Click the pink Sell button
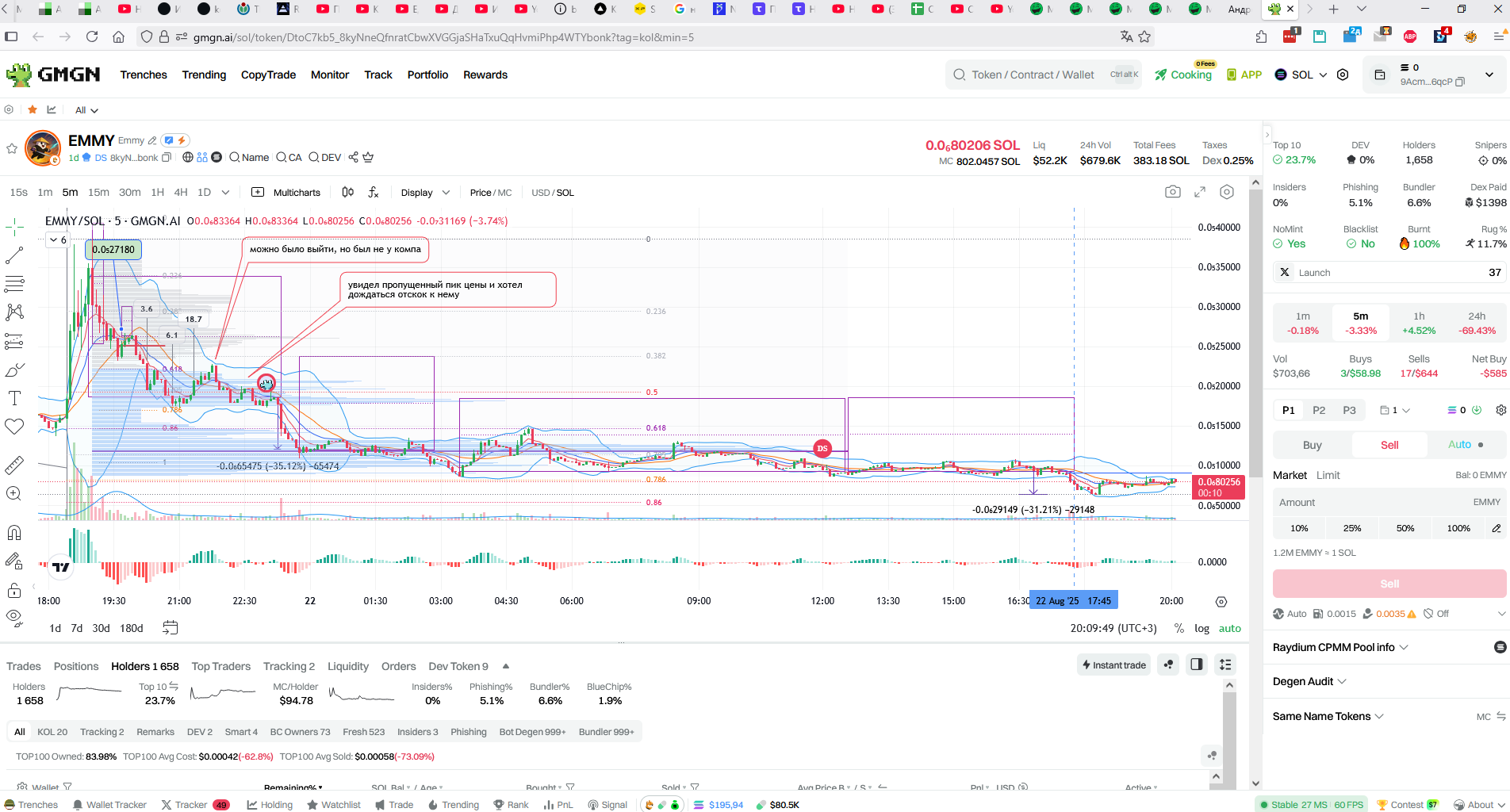Screen dimensions: 1510x812 [x=1389, y=584]
